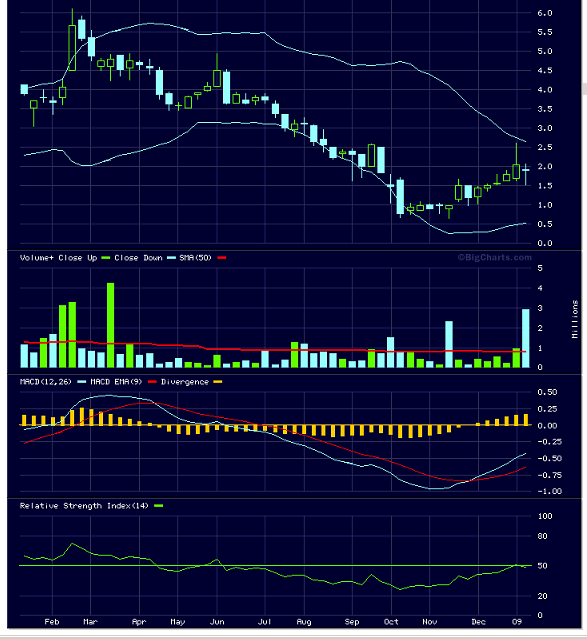Image resolution: width=587 pixels, height=639 pixels.
Task: Click the red MACD EMA(9) legend swatch
Action: (152, 382)
